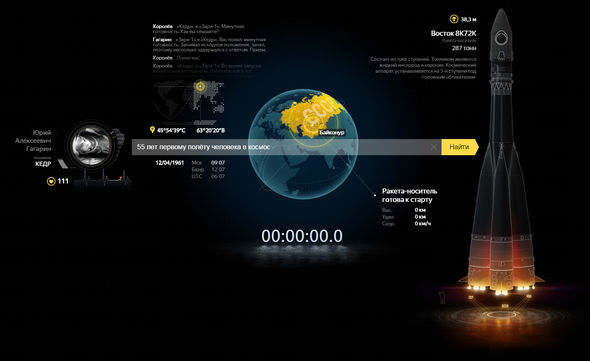Click the yellow location pin beside the coordinates
The width and height of the screenshot is (590, 361).
152,130
